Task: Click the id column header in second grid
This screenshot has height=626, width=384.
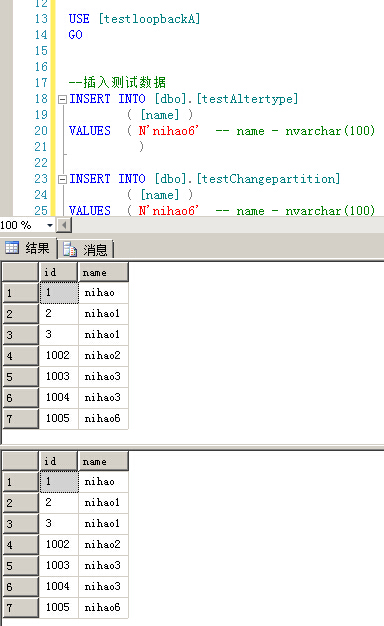Action: (58, 461)
